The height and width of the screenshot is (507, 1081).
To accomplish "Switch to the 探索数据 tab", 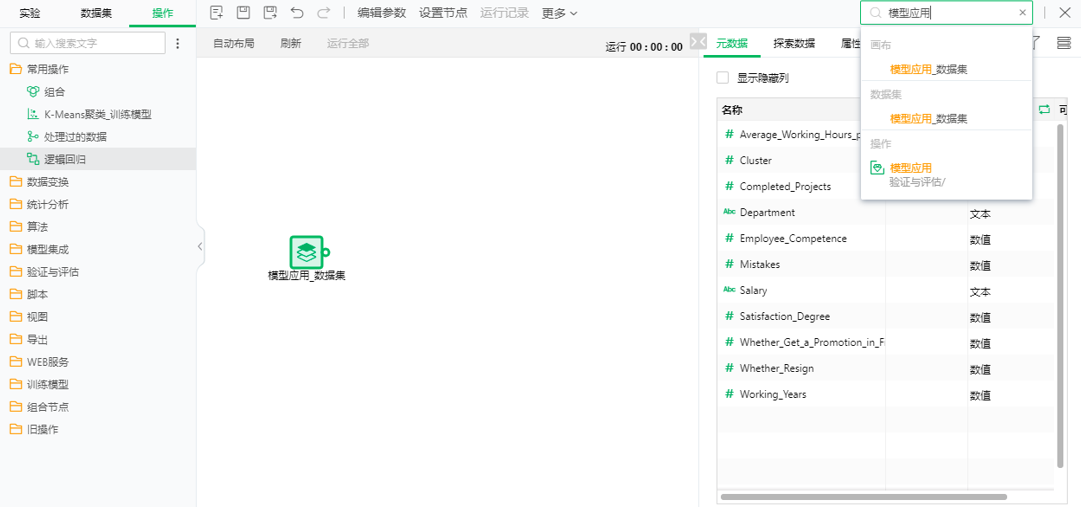I will tap(794, 43).
